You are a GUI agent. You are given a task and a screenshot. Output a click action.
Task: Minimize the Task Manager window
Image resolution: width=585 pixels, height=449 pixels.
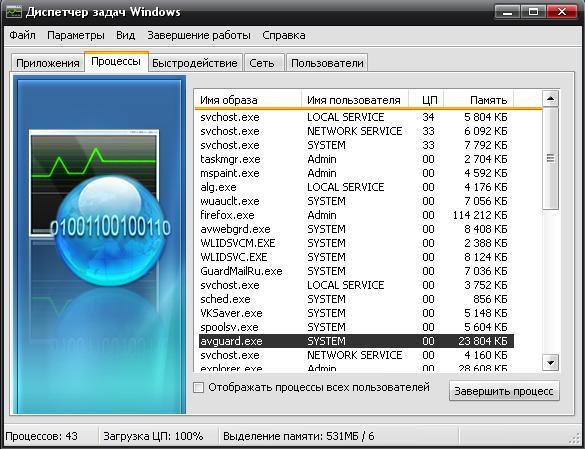507,12
